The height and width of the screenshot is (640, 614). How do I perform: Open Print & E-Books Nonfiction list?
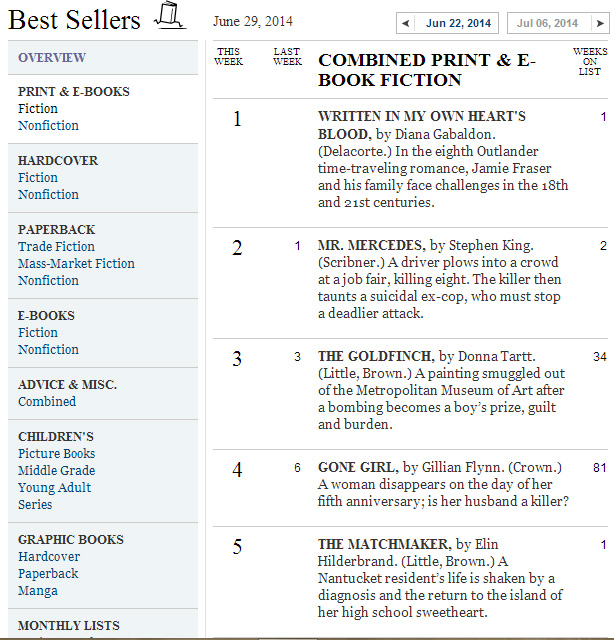pyautogui.click(x=48, y=125)
